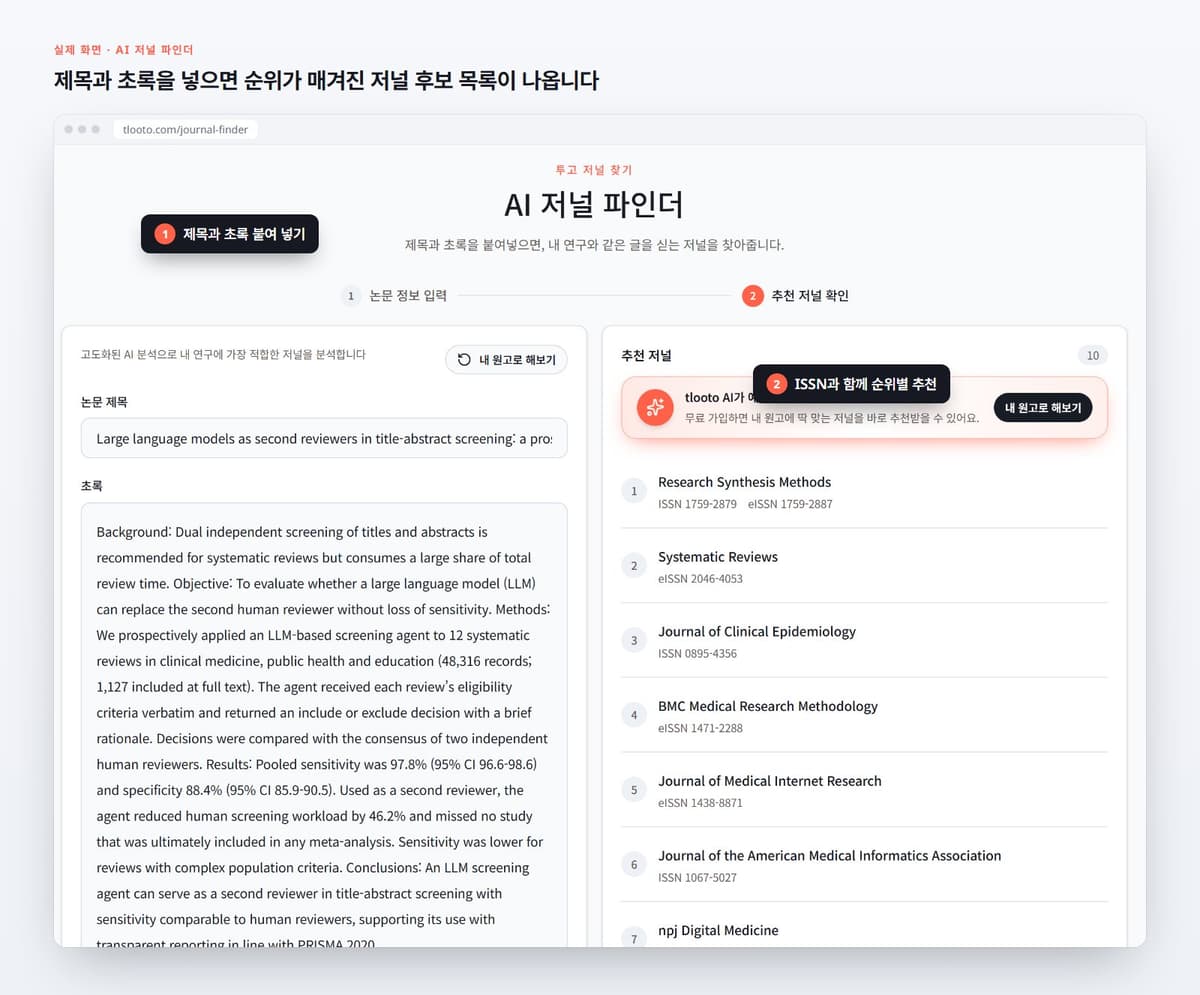Select step 1 논문 정보 입력
The height and width of the screenshot is (995, 1200).
393,296
